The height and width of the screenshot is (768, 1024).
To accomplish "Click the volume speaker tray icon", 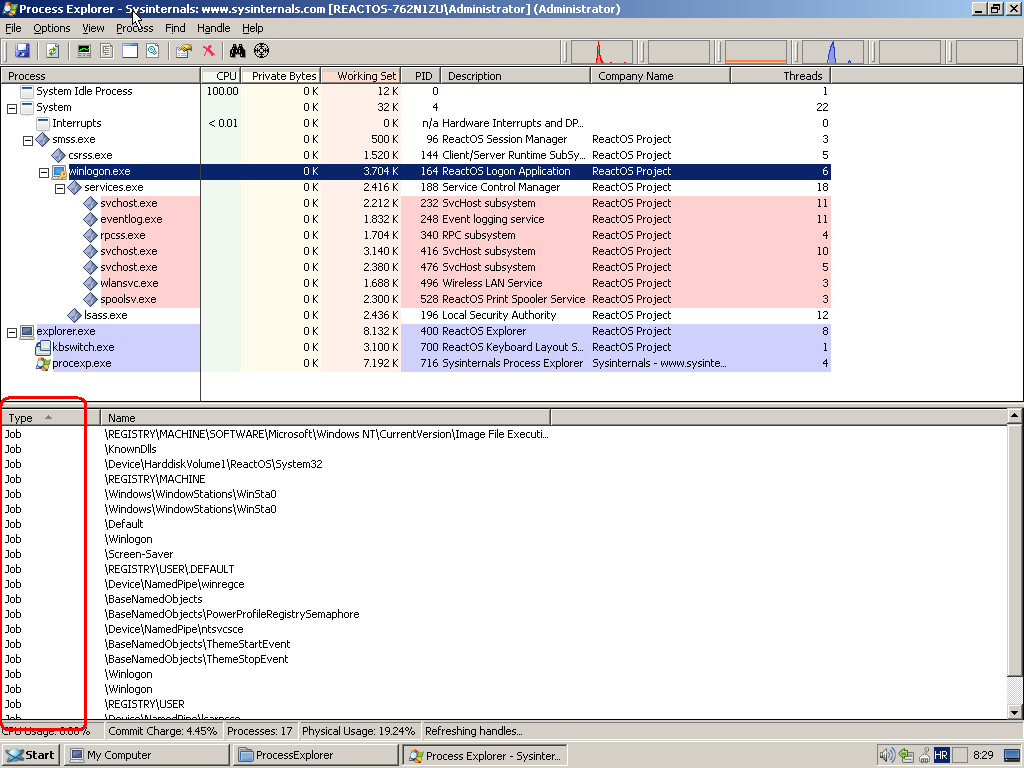I will [887, 756].
